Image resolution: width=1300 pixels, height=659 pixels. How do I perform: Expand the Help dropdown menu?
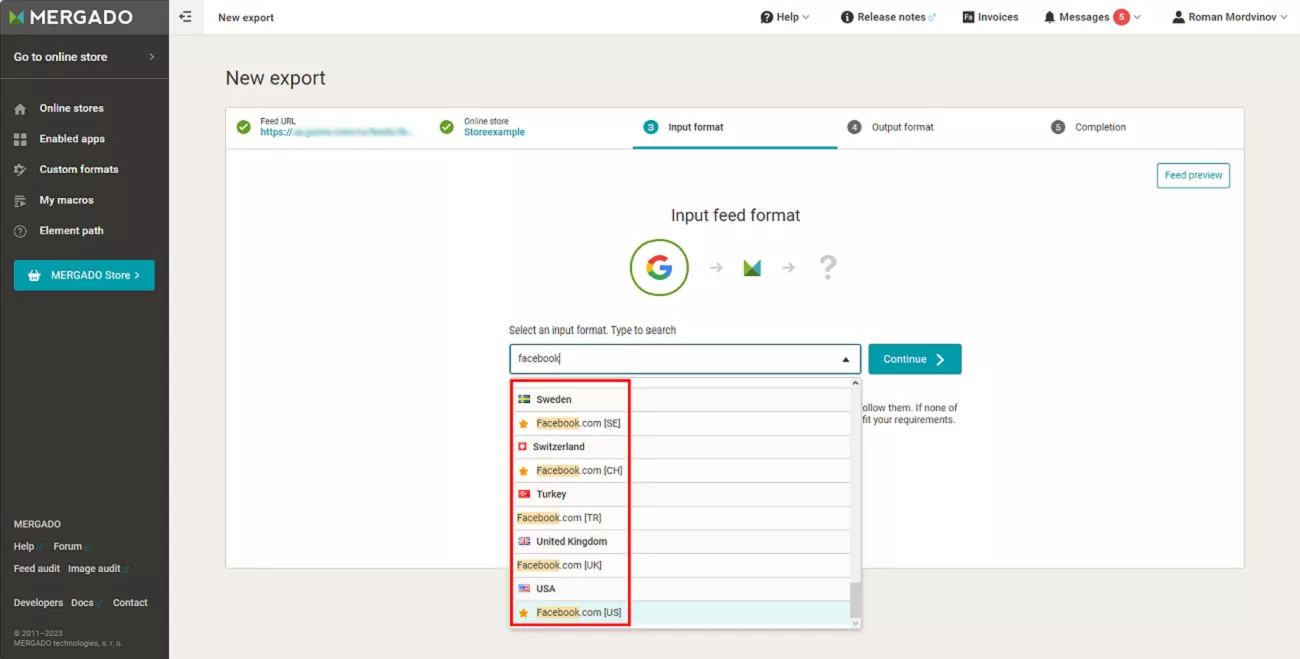point(785,17)
